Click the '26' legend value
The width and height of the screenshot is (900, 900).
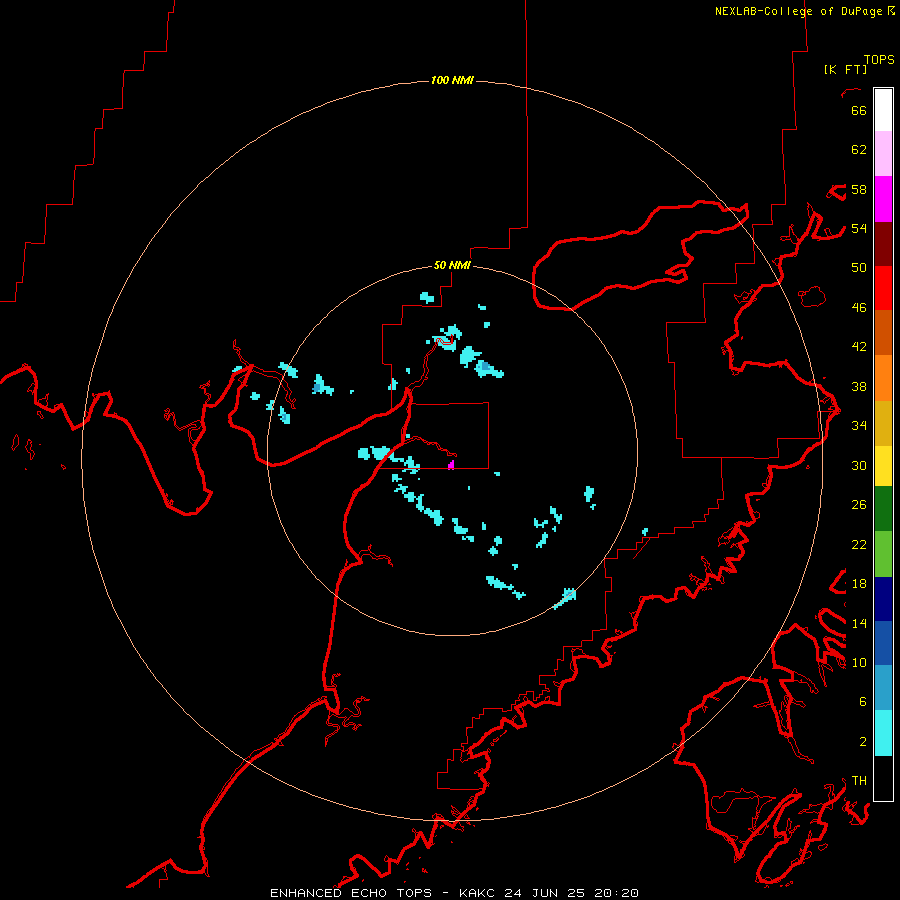coord(859,505)
